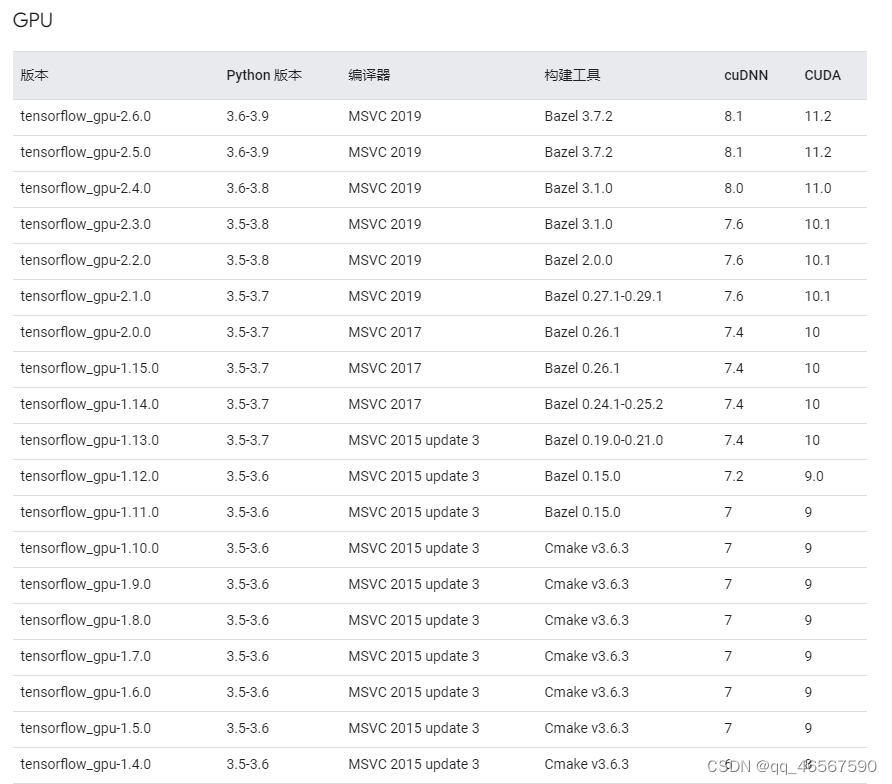Click the tensorflow_gpu-1.15.0 cell
This screenshot has width=892, height=784.
tap(90, 368)
